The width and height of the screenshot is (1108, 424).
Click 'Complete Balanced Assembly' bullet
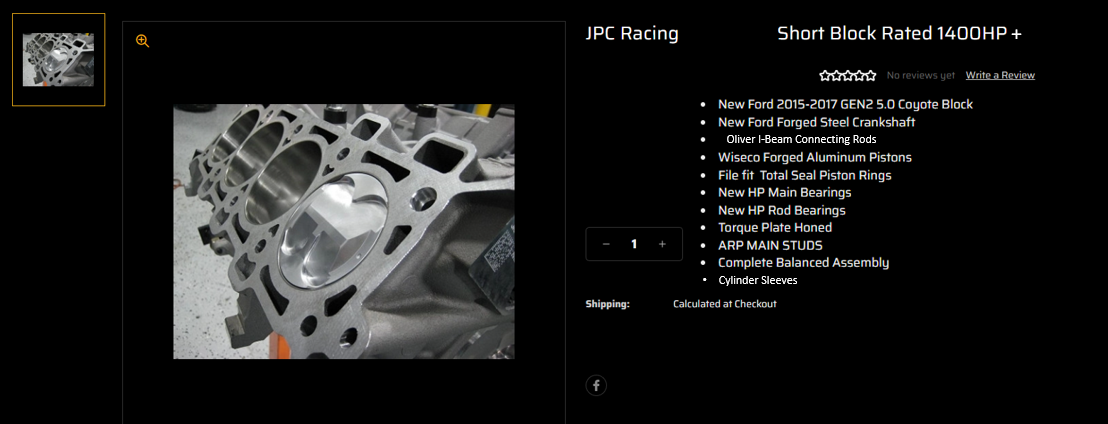(x=803, y=263)
